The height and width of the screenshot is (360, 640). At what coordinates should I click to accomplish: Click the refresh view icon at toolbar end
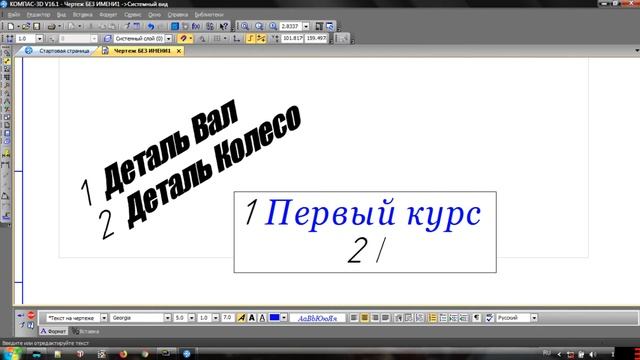[330, 27]
